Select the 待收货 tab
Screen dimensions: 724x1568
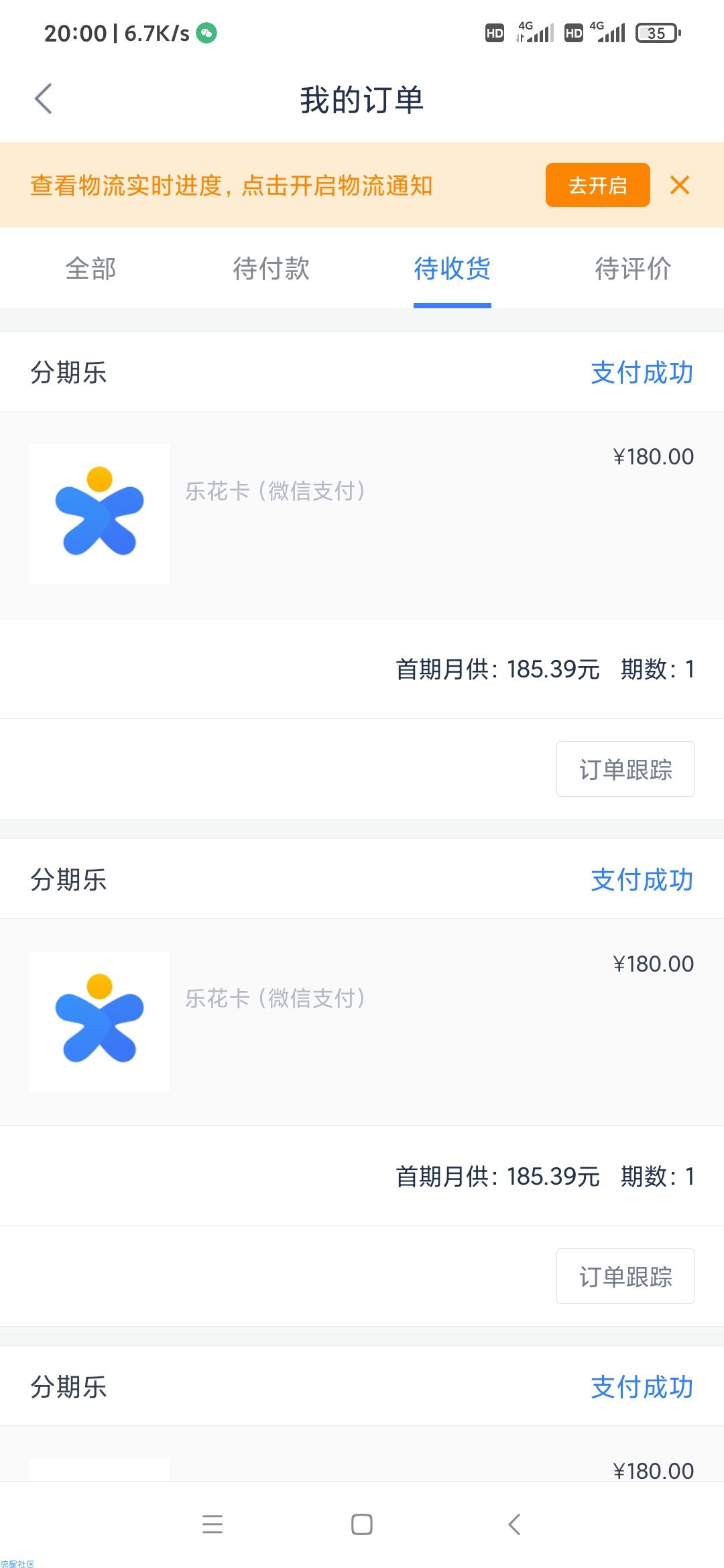click(452, 269)
